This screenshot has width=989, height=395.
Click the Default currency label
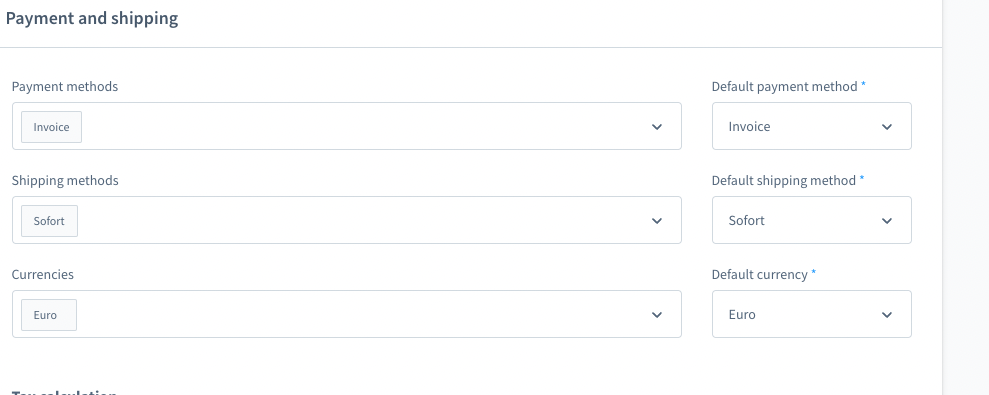coord(760,274)
